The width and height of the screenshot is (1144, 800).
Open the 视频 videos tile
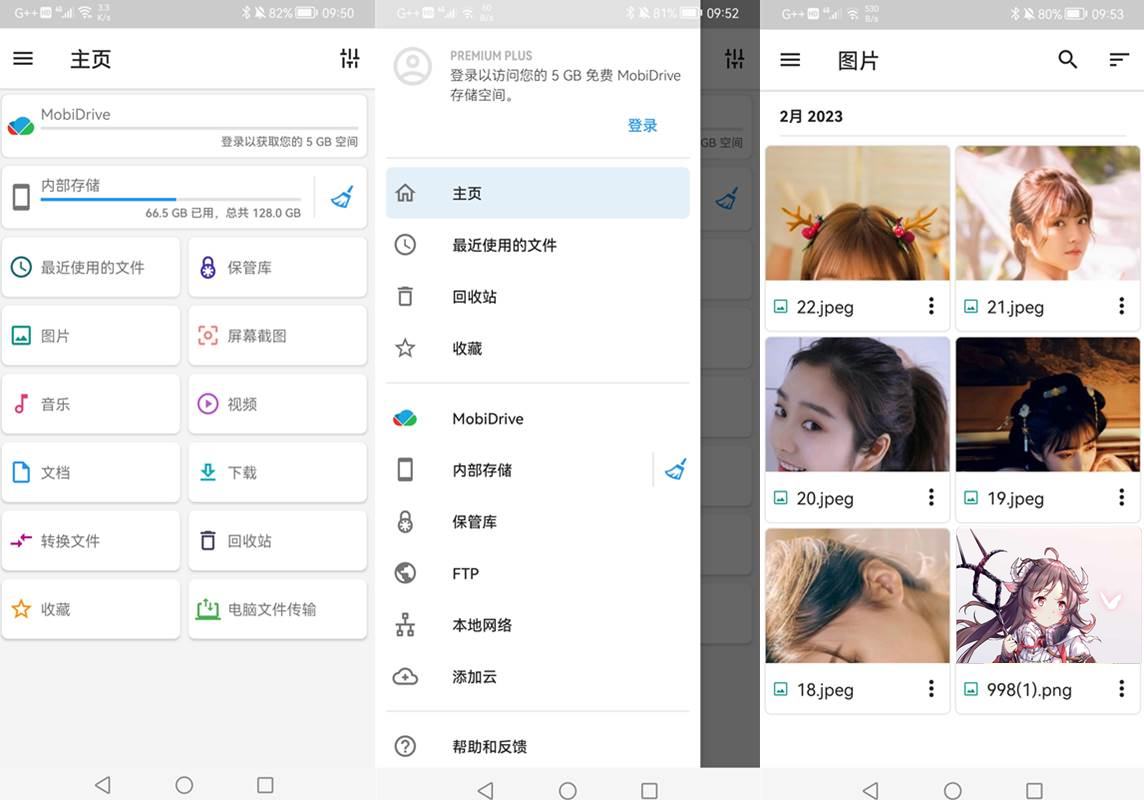(277, 404)
